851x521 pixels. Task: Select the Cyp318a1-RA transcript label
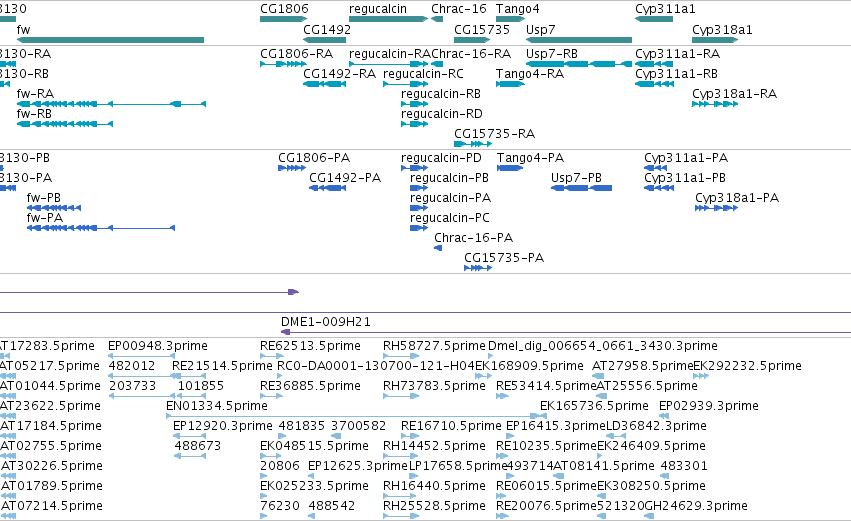pos(734,94)
